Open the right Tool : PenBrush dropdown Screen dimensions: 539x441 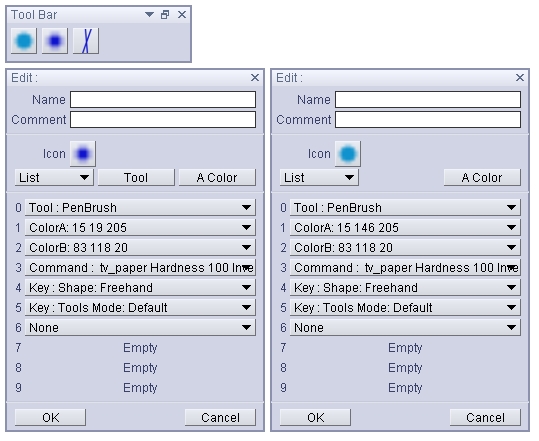[x=405, y=208]
